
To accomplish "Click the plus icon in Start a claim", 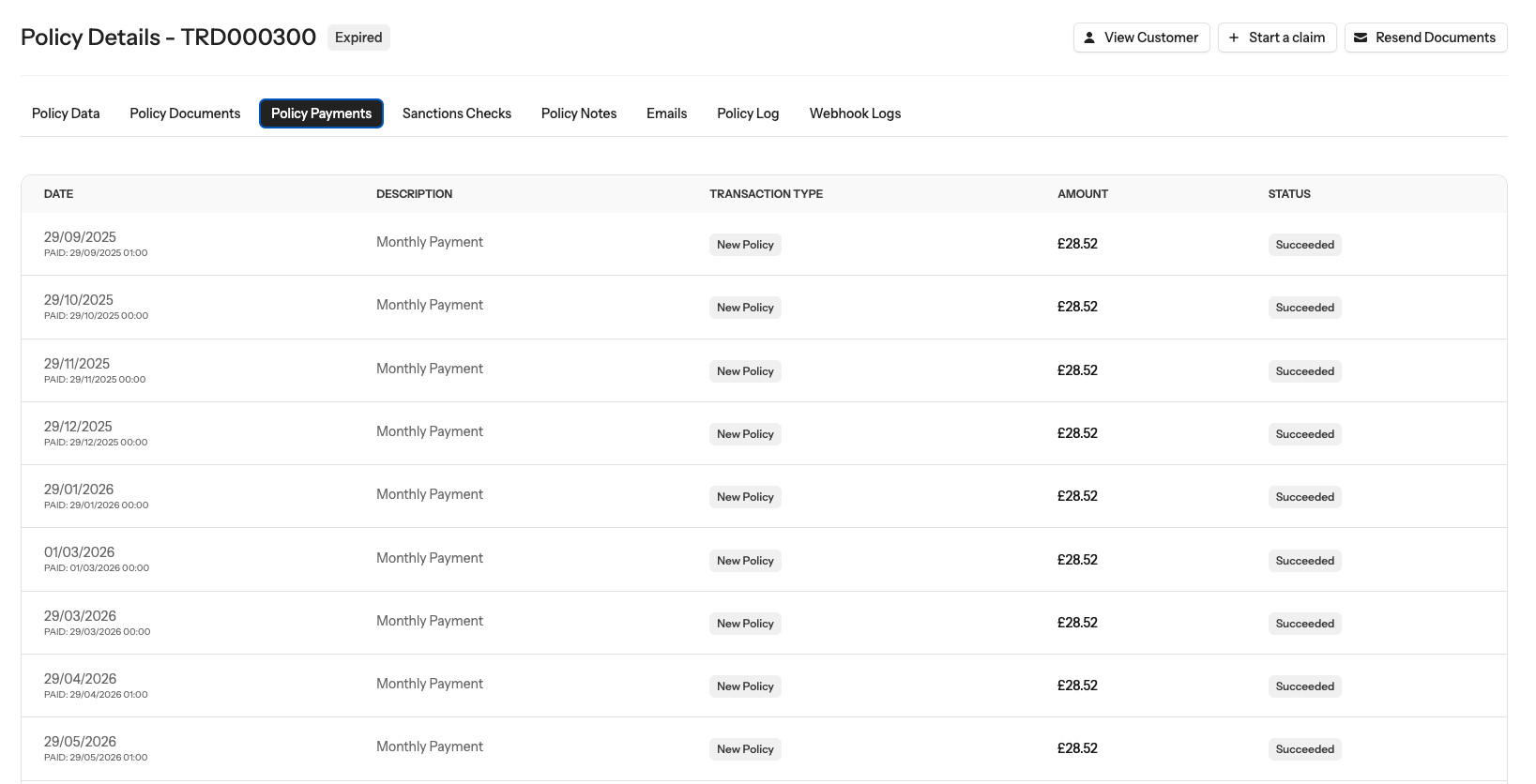I will click(1234, 38).
